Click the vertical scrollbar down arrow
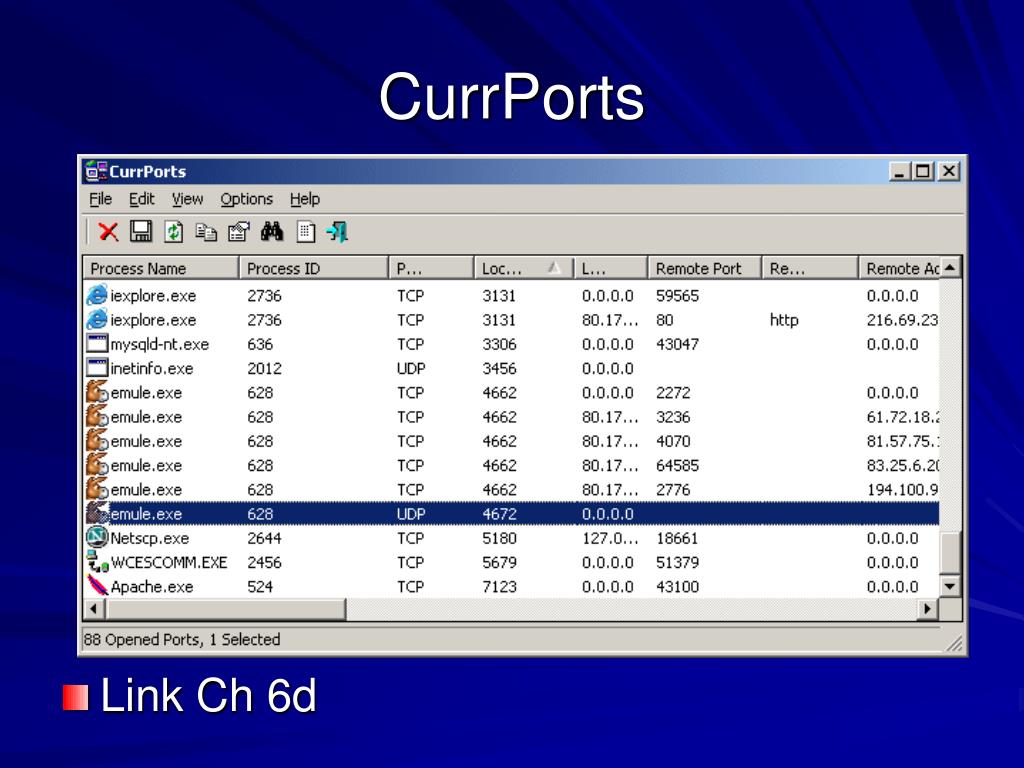Viewport: 1024px width, 768px height. (950, 586)
